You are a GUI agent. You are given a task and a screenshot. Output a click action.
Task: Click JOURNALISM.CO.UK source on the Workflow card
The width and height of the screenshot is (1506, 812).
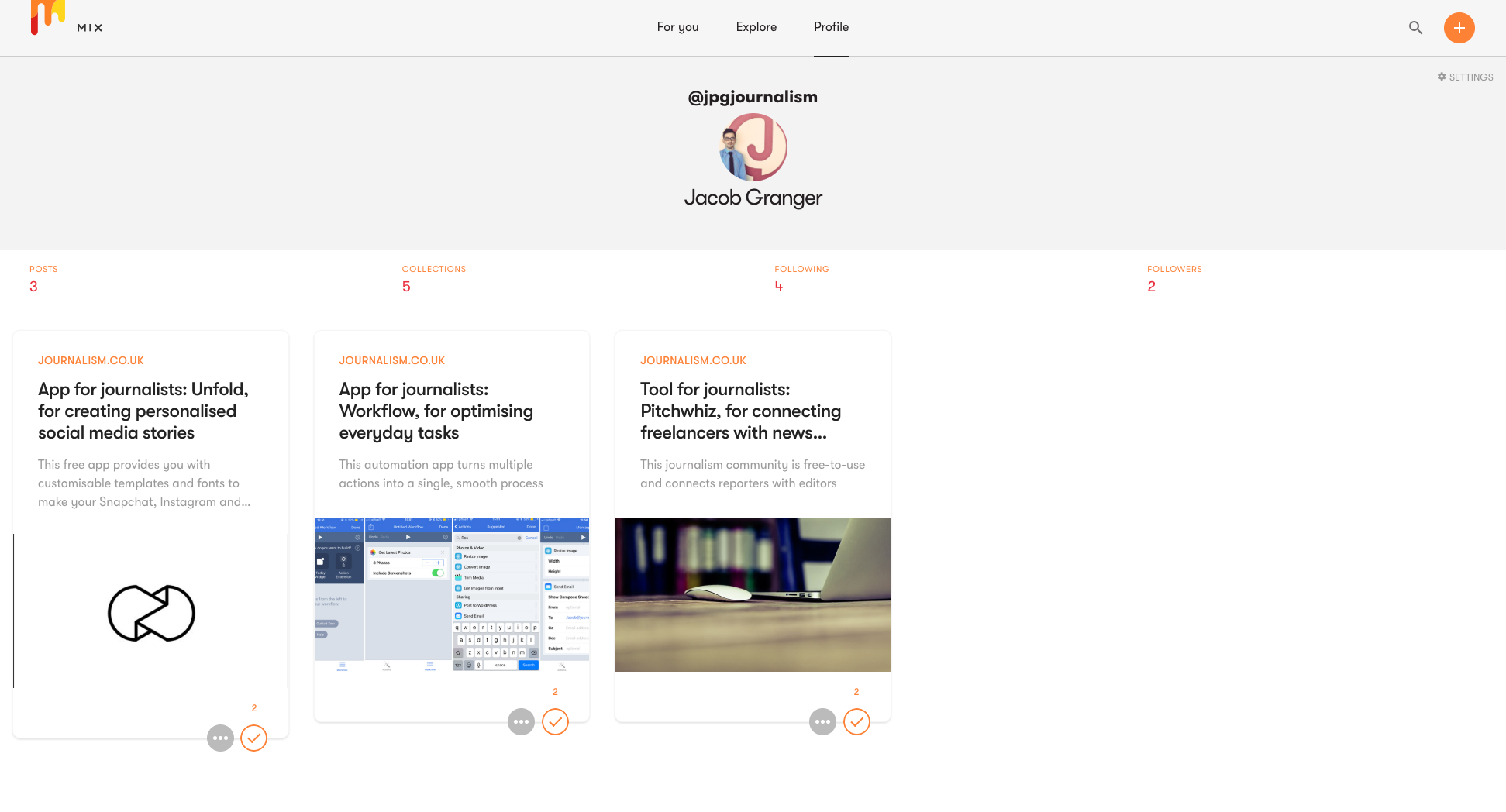point(392,360)
